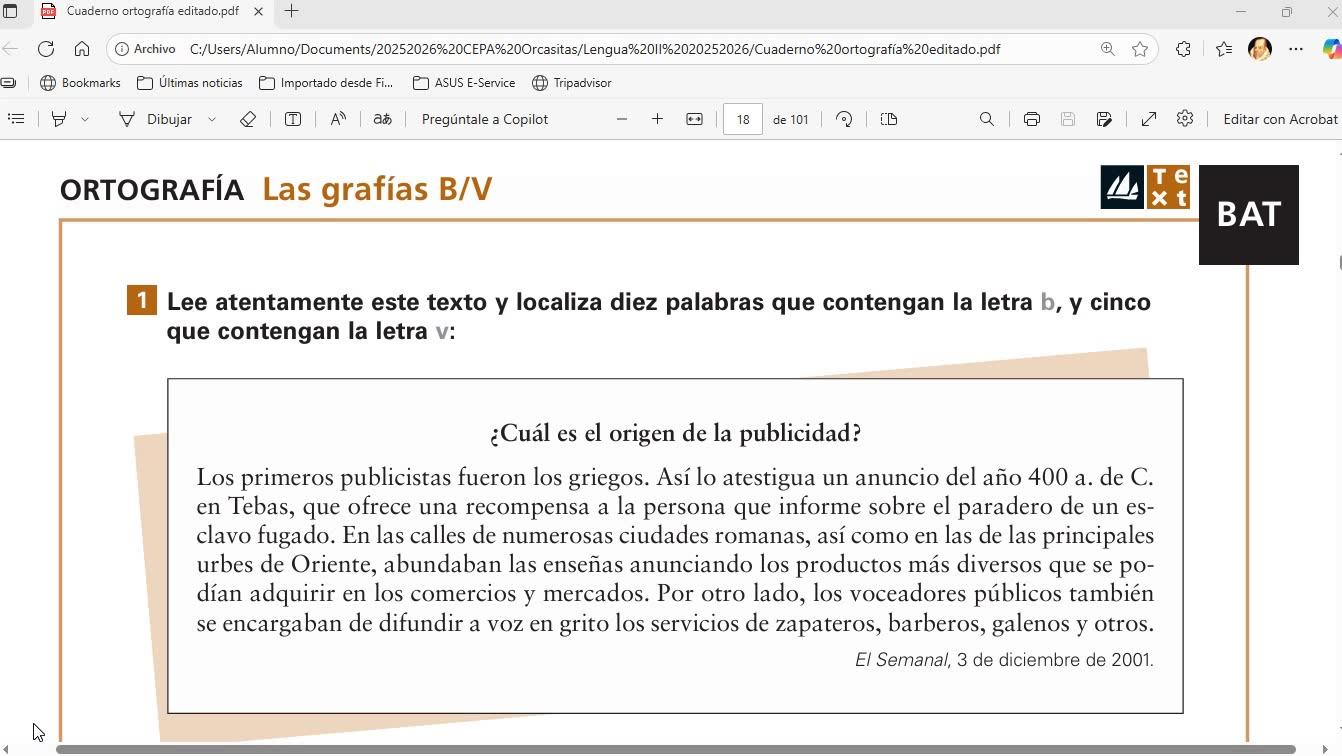Select the Cuaderno ortografía editado.pdf tab

coord(152,11)
